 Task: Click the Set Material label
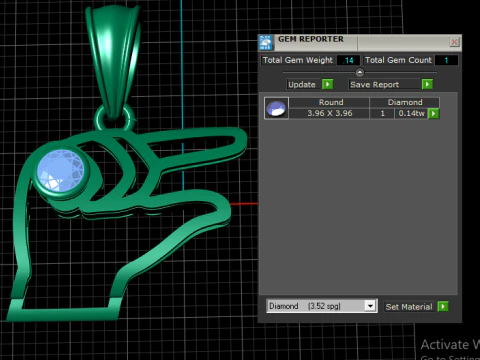(x=409, y=307)
